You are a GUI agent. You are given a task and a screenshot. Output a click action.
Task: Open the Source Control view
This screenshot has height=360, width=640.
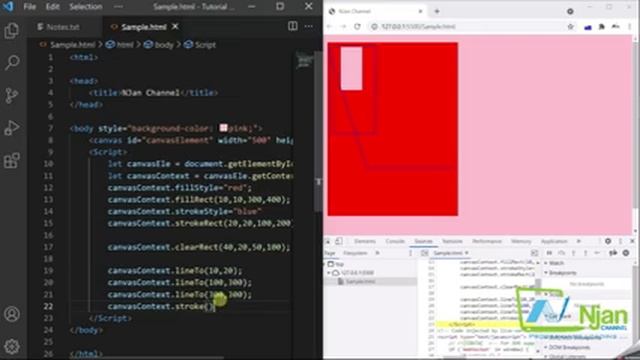click(x=12, y=96)
